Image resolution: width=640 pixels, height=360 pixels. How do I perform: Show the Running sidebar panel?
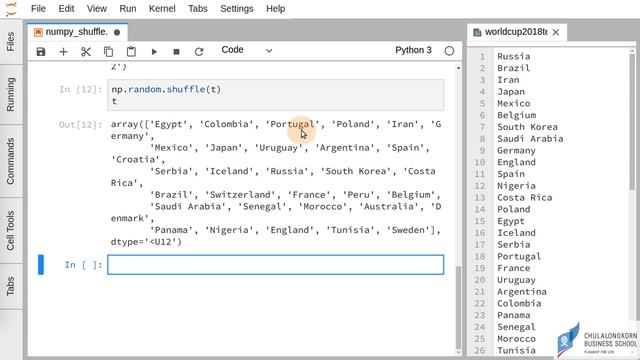tap(11, 94)
